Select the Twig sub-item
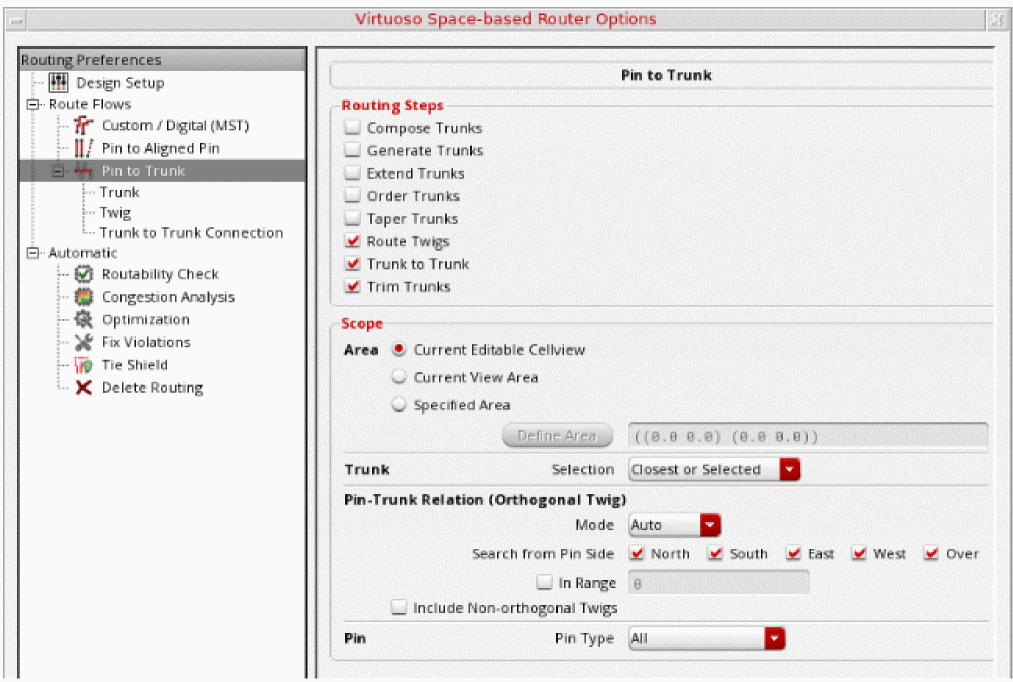Screen dimensions: 1013x682 click(116, 212)
